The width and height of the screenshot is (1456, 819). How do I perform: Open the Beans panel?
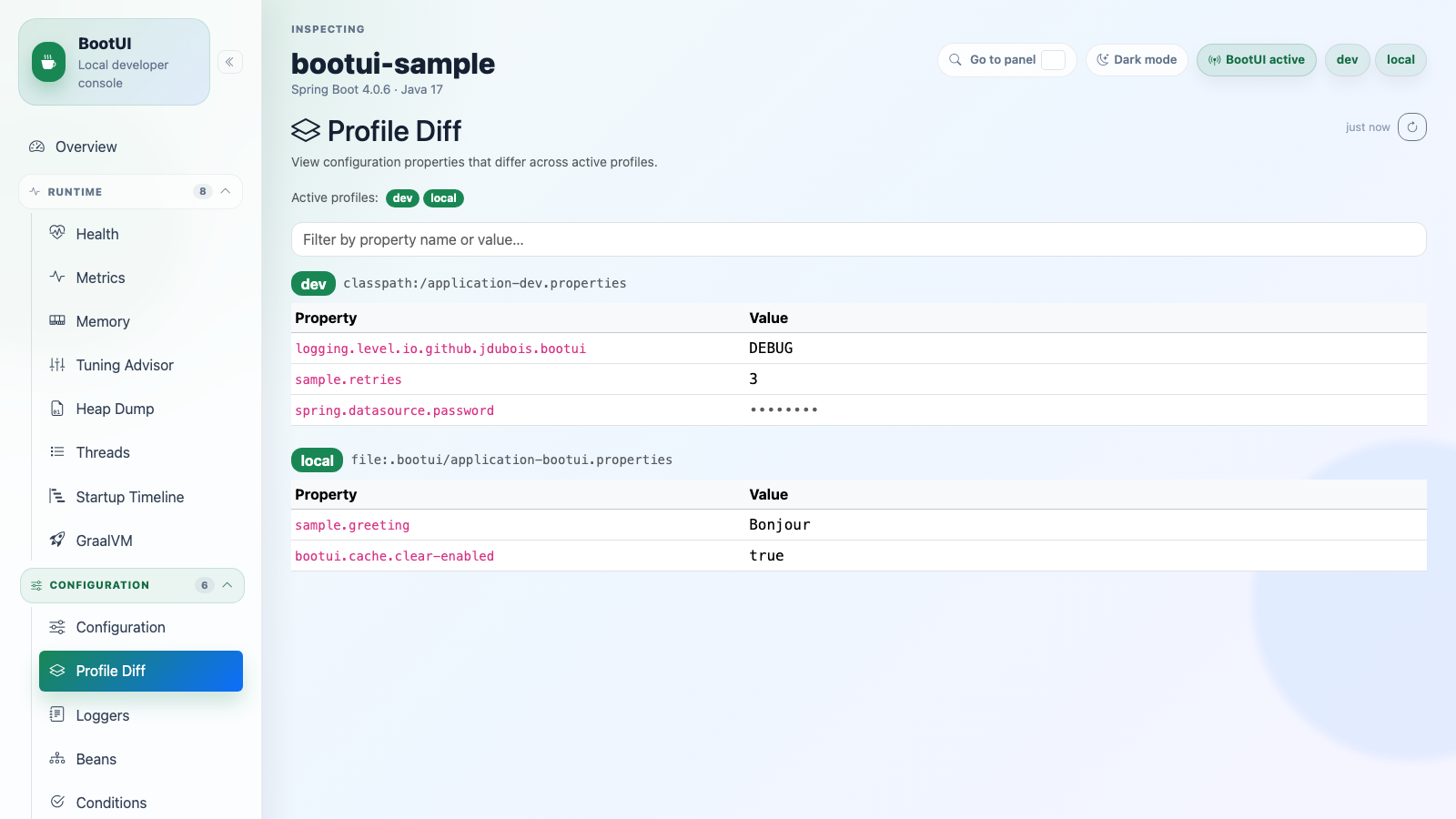pyautogui.click(x=141, y=759)
